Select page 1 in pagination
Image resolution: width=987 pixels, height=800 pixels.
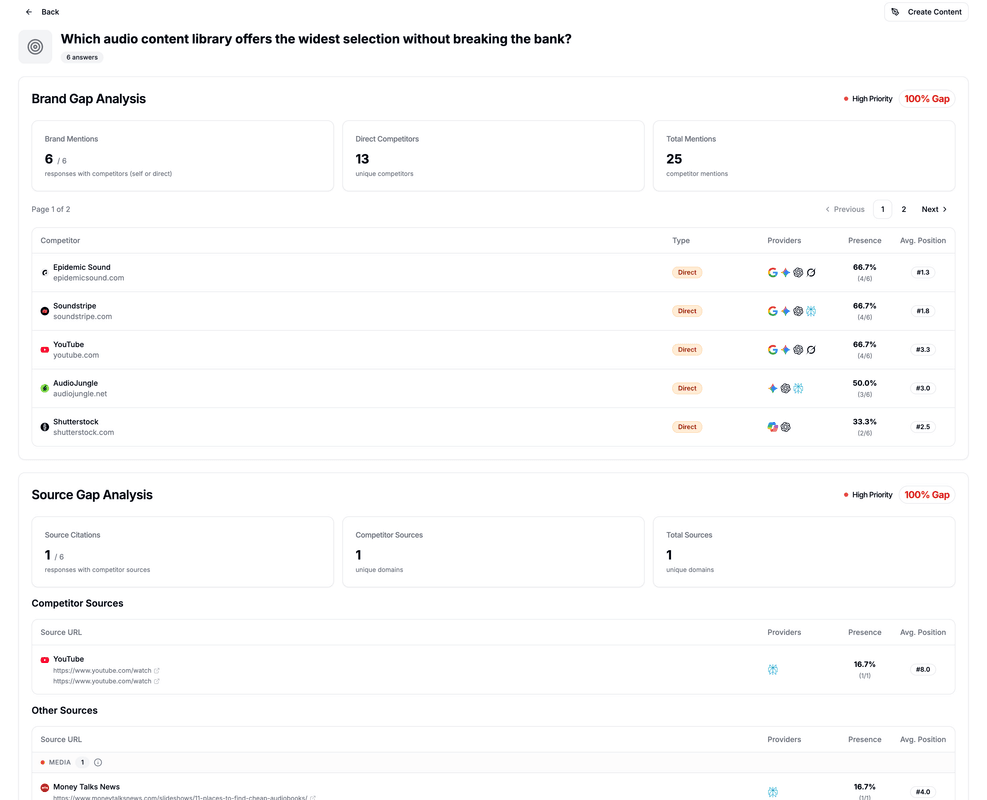point(882,209)
